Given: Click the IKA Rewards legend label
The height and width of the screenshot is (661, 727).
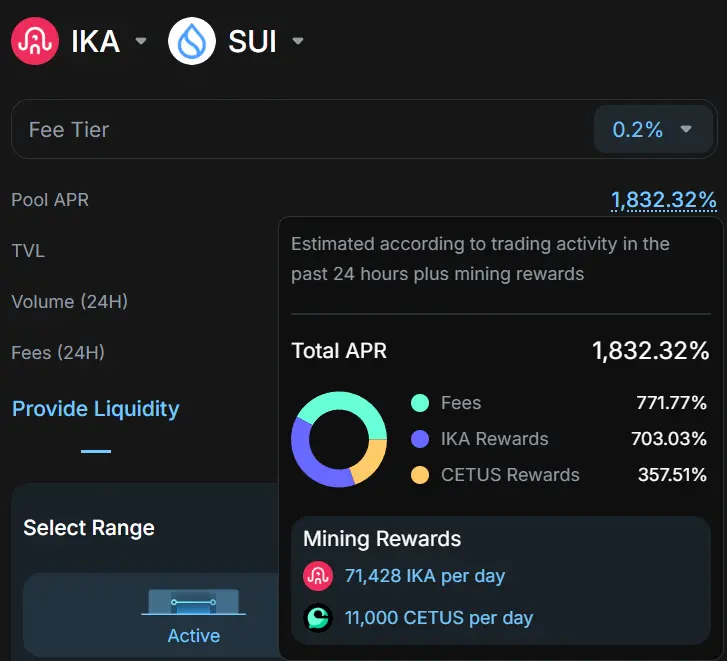Looking at the screenshot, I should [494, 439].
